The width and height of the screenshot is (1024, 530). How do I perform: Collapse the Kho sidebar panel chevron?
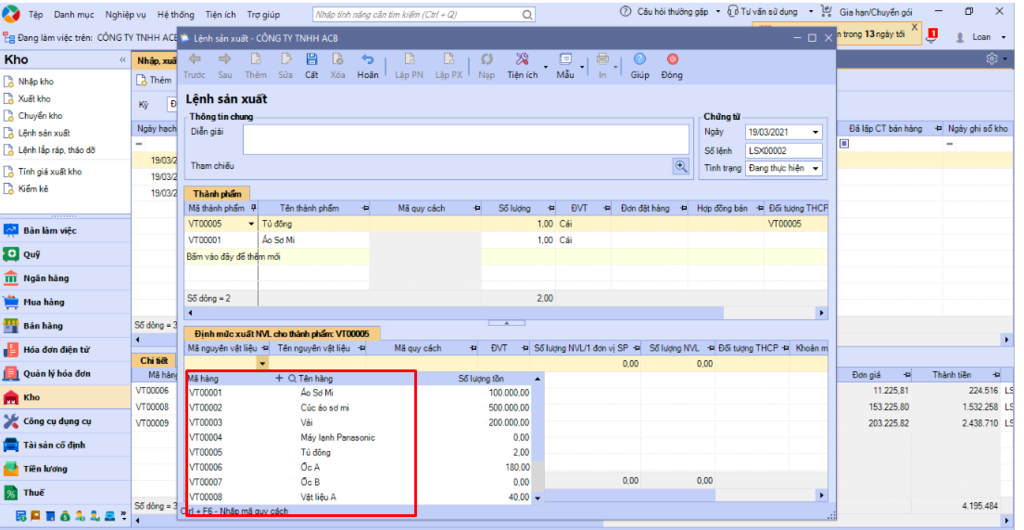coord(122,60)
